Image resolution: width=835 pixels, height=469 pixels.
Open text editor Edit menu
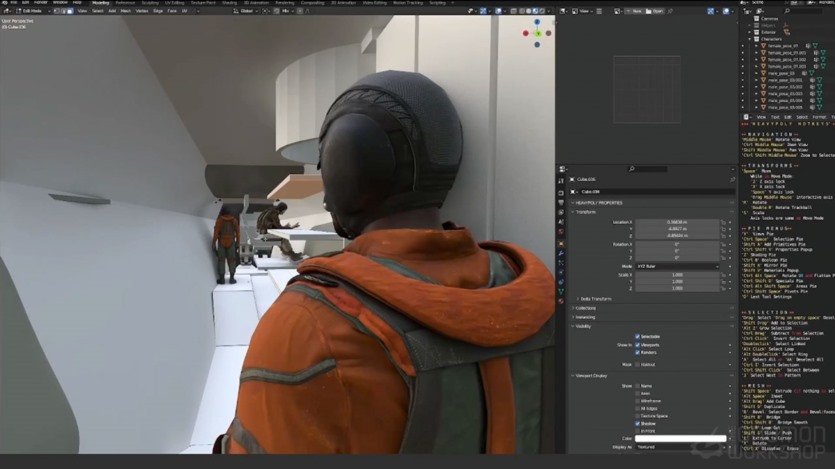(788, 117)
